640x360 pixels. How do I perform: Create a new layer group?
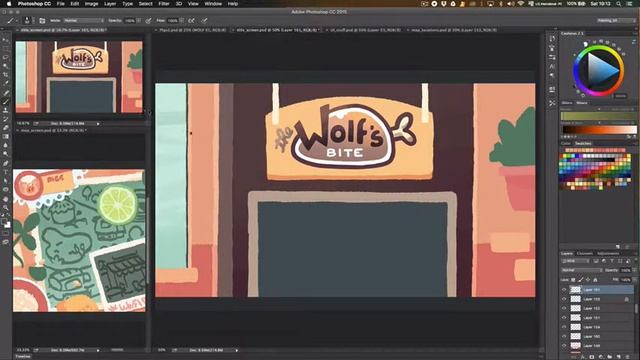(610, 357)
